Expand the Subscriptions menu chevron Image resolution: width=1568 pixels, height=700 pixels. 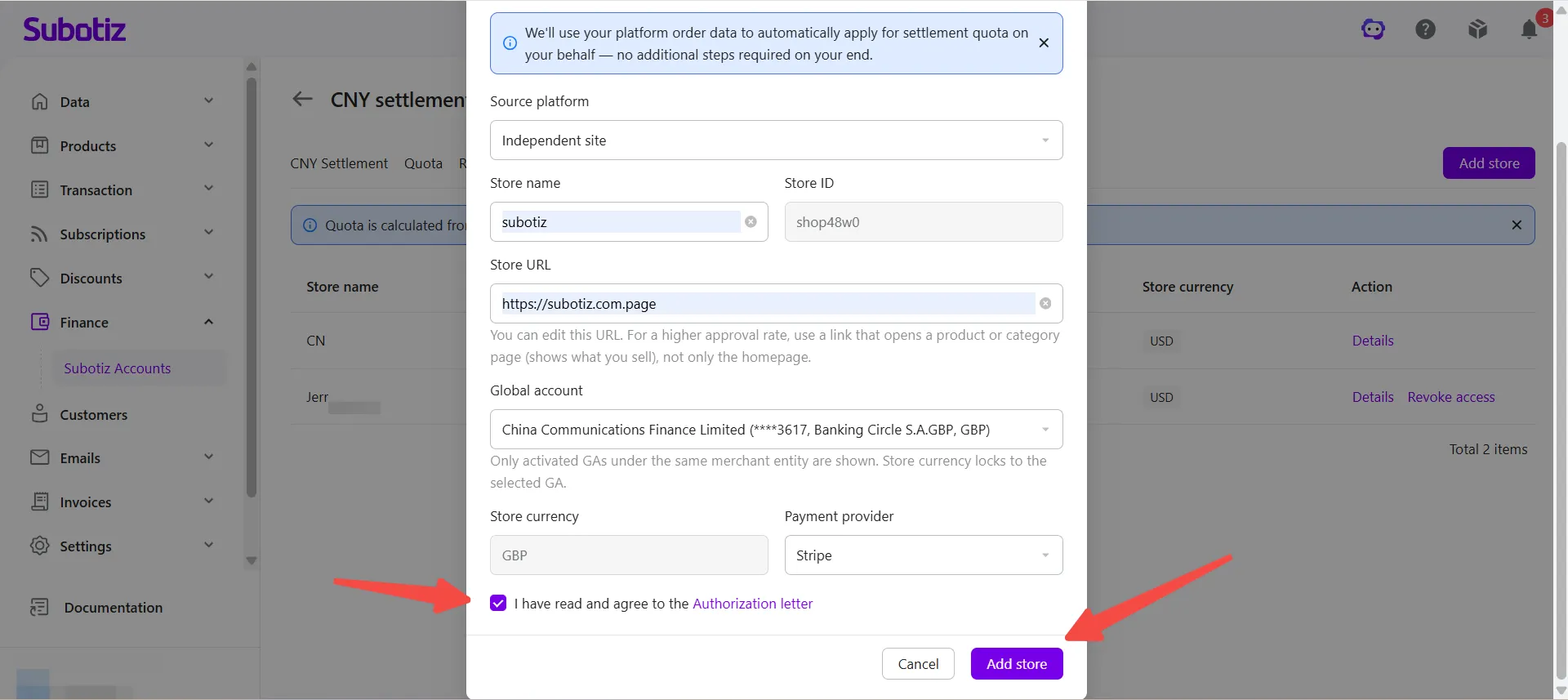tap(208, 233)
